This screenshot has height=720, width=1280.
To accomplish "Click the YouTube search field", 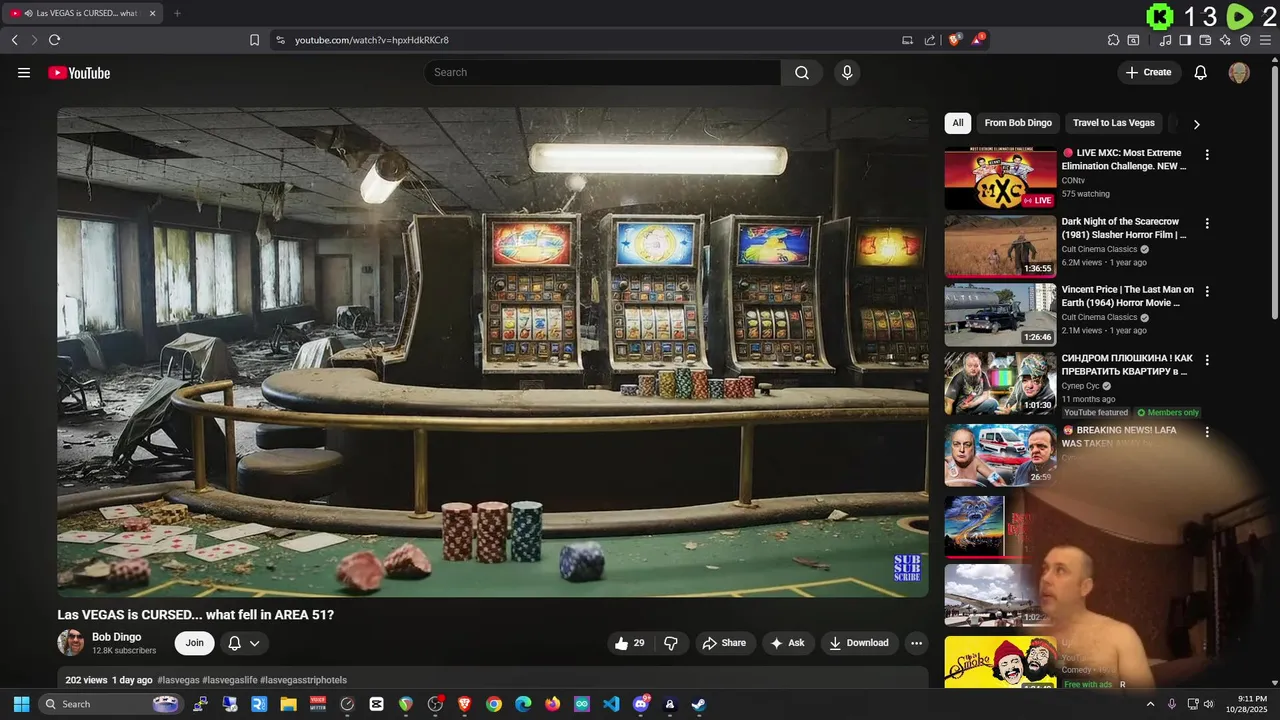I will (602, 72).
